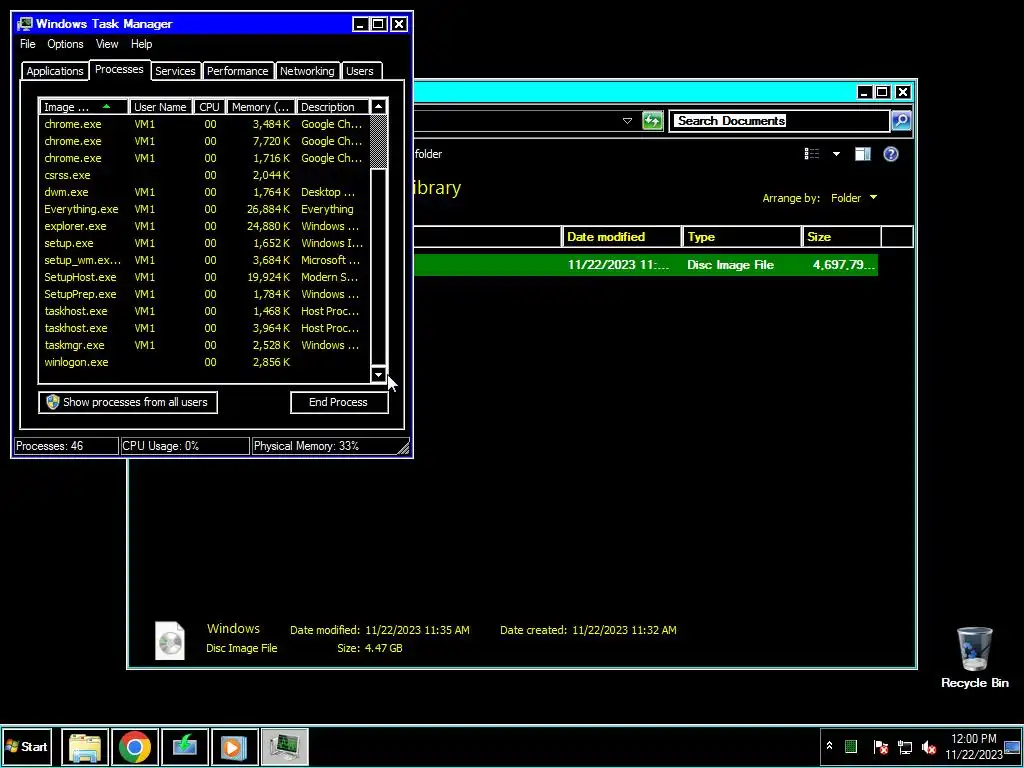Switch to the Services tab

(175, 71)
